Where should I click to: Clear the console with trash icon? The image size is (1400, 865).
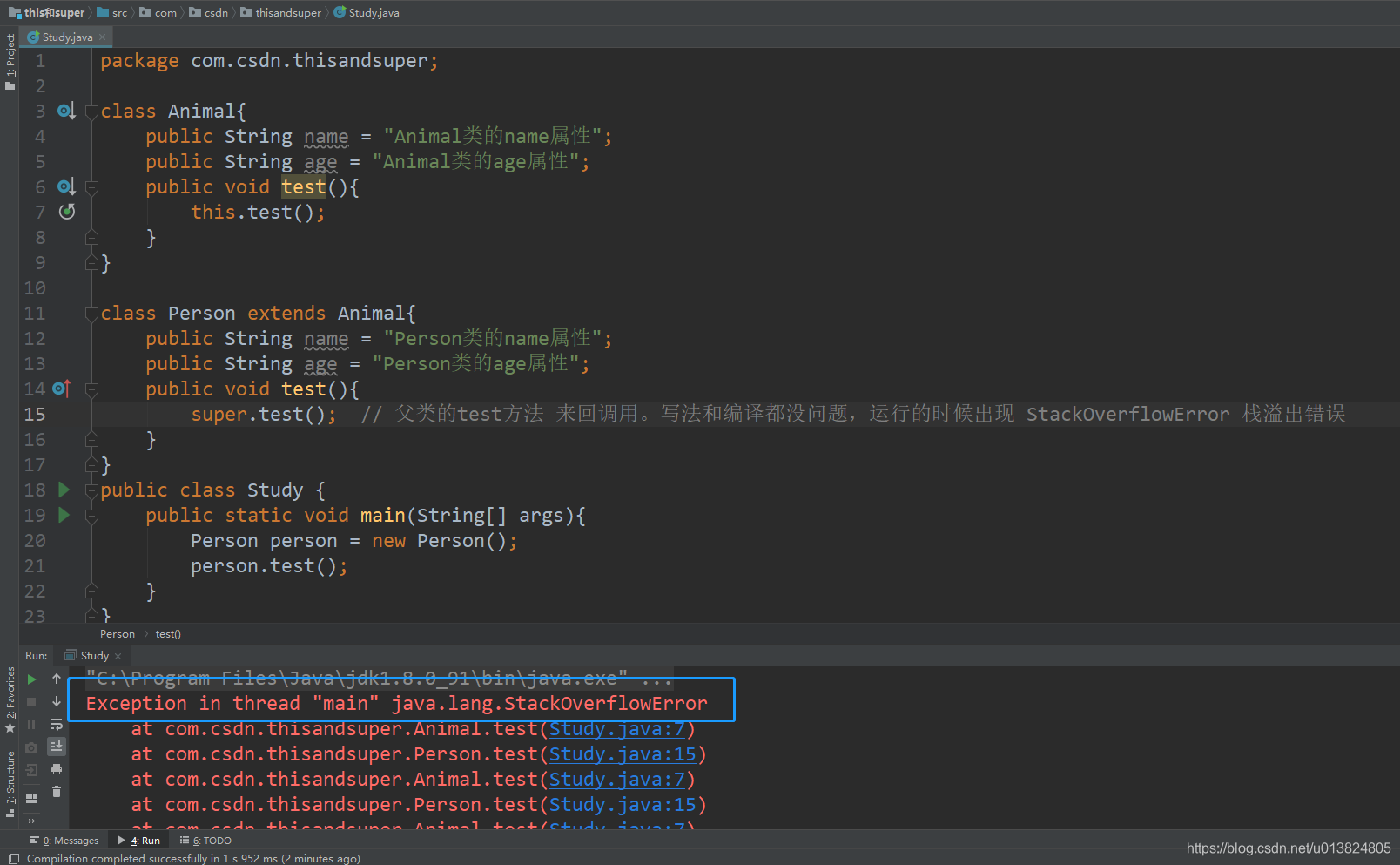[x=57, y=792]
